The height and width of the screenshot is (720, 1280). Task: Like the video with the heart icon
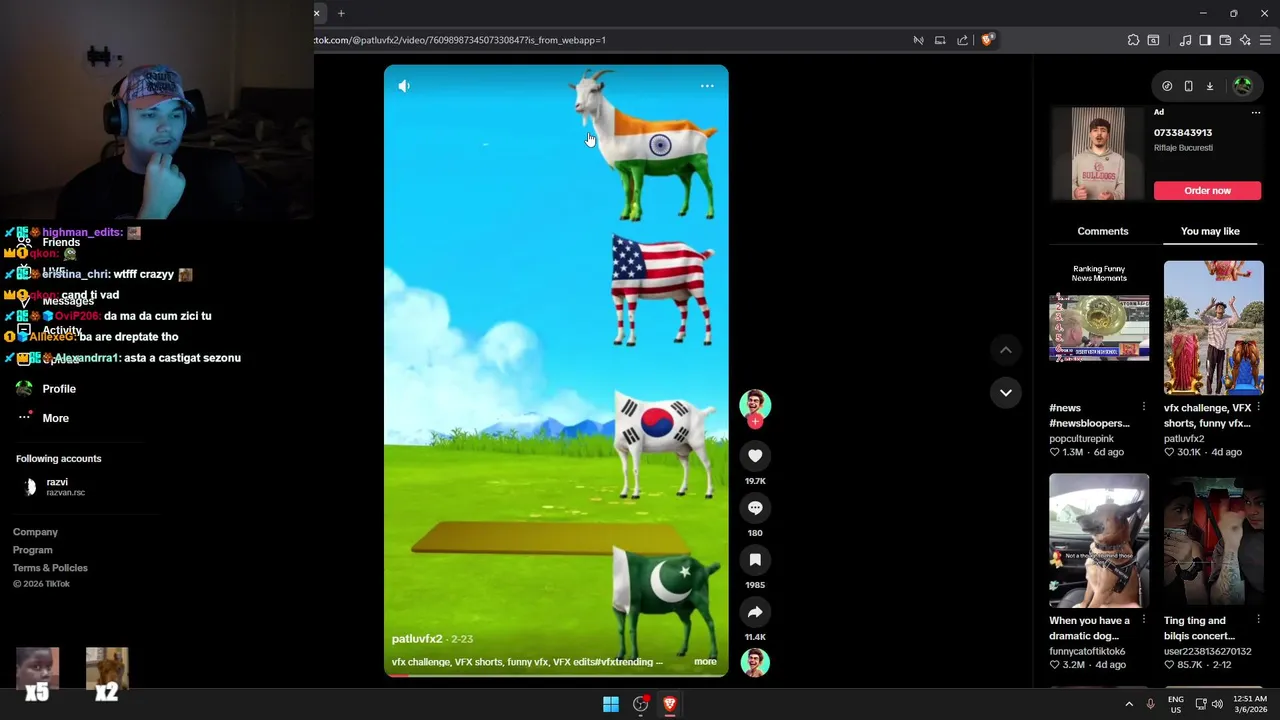pyautogui.click(x=755, y=456)
